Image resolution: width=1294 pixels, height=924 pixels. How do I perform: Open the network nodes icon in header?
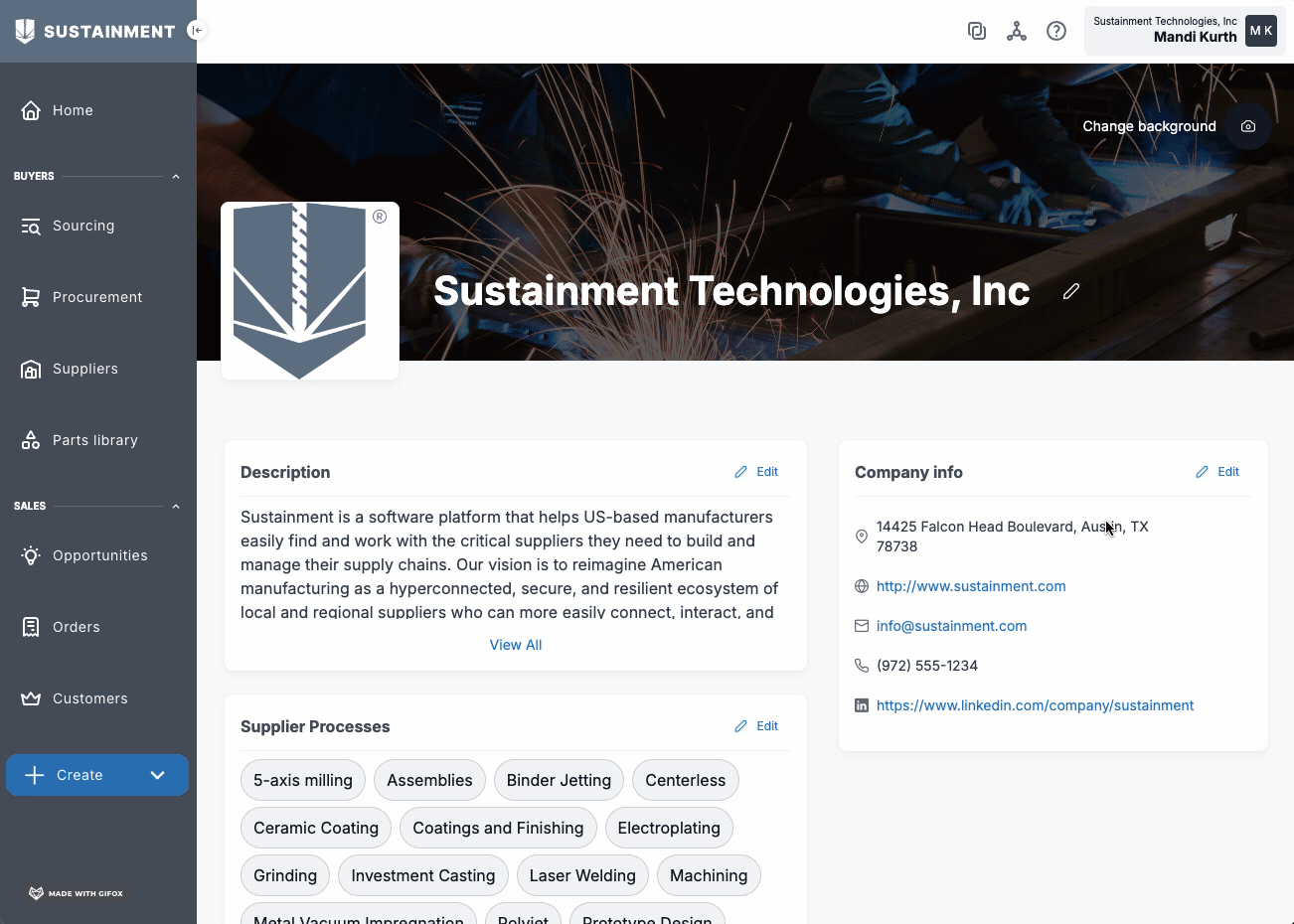tap(1016, 31)
